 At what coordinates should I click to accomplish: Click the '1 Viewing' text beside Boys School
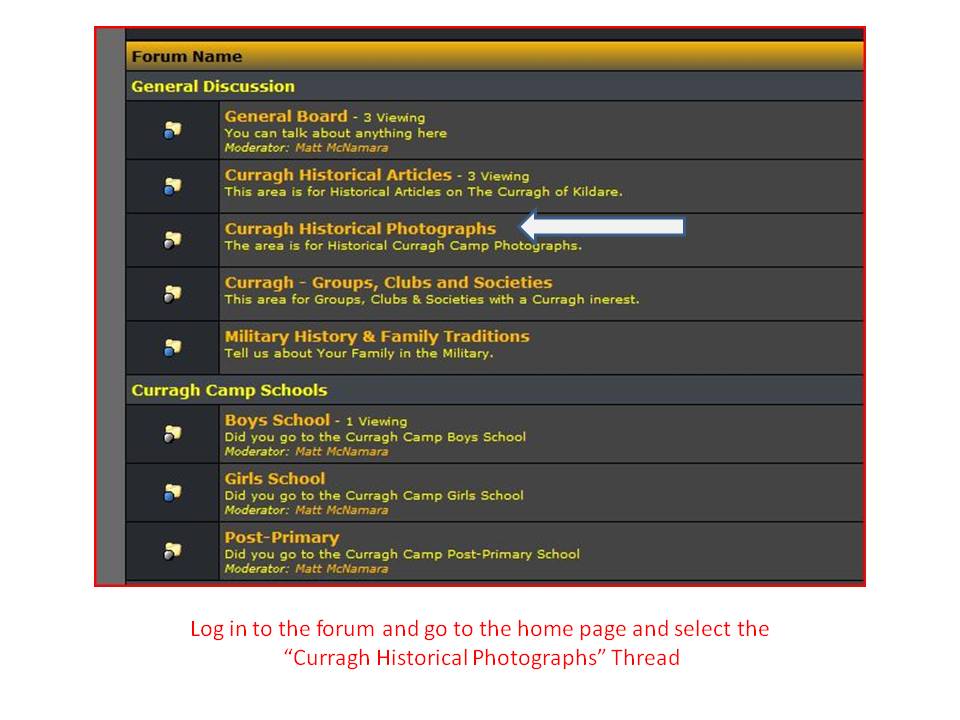tap(376, 421)
